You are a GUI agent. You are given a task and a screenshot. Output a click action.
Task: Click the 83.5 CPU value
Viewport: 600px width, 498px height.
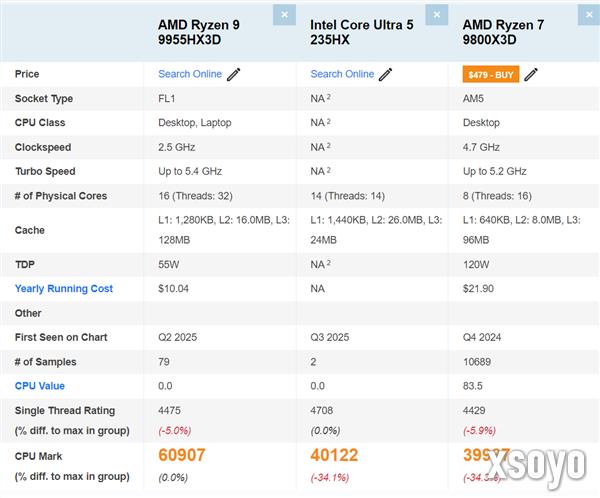pyautogui.click(x=473, y=386)
